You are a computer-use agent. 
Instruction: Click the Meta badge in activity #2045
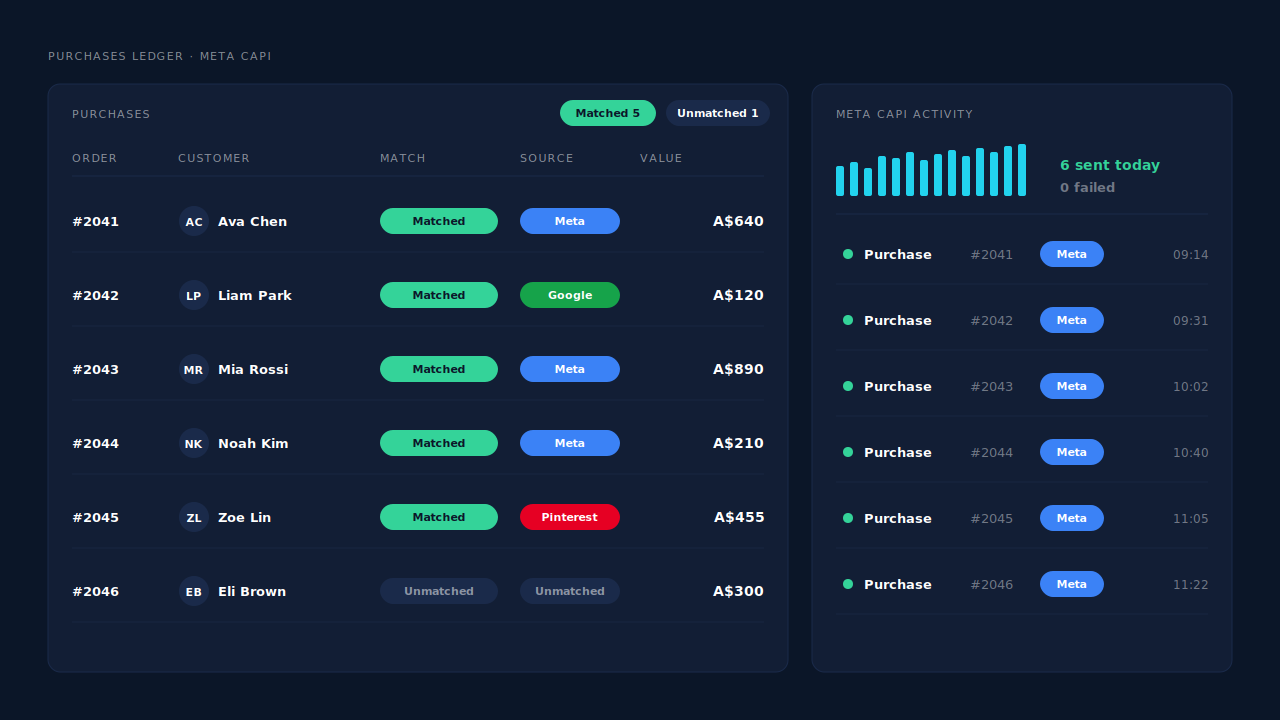(1072, 518)
